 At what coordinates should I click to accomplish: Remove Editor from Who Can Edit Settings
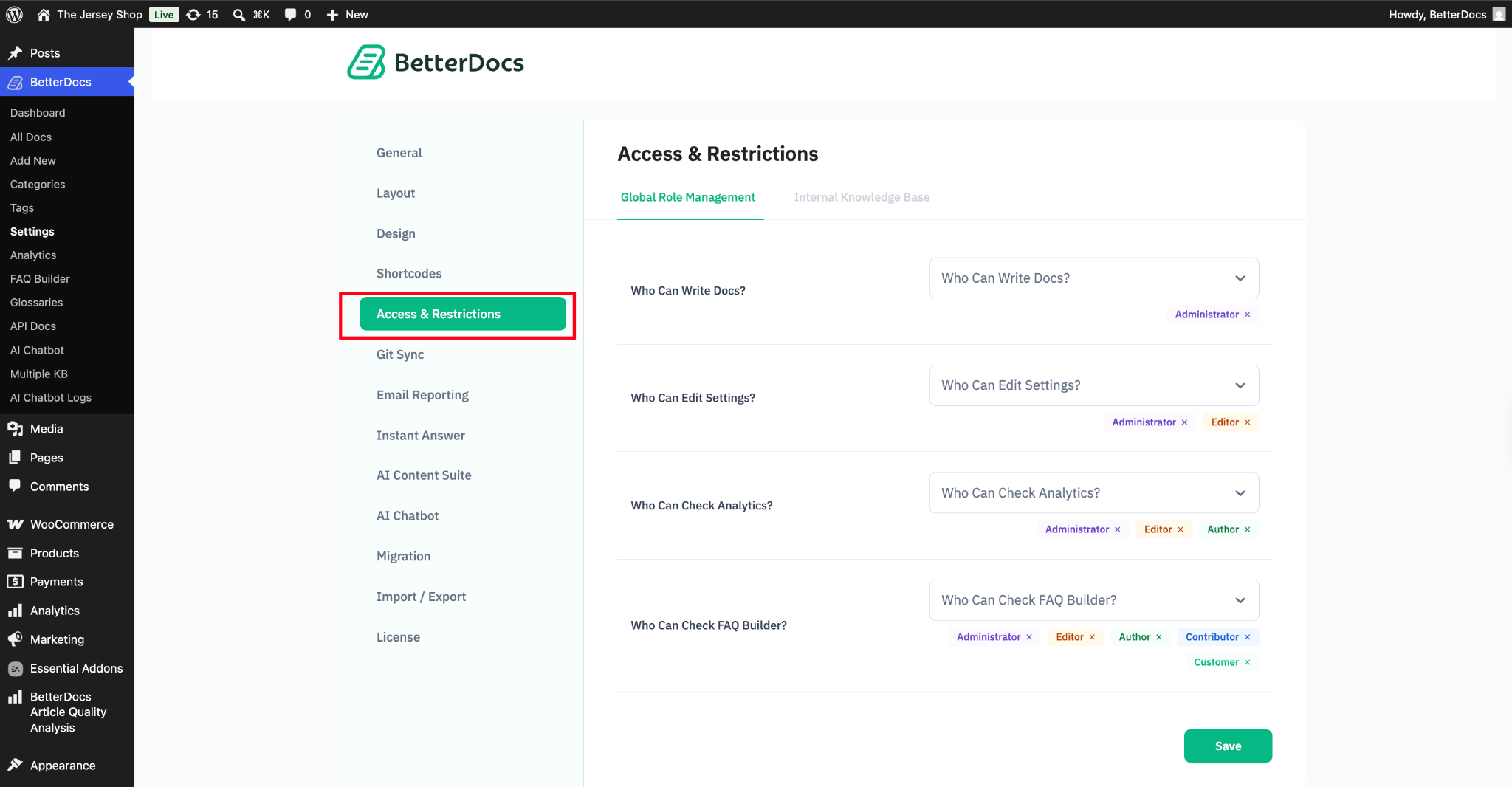(1248, 422)
